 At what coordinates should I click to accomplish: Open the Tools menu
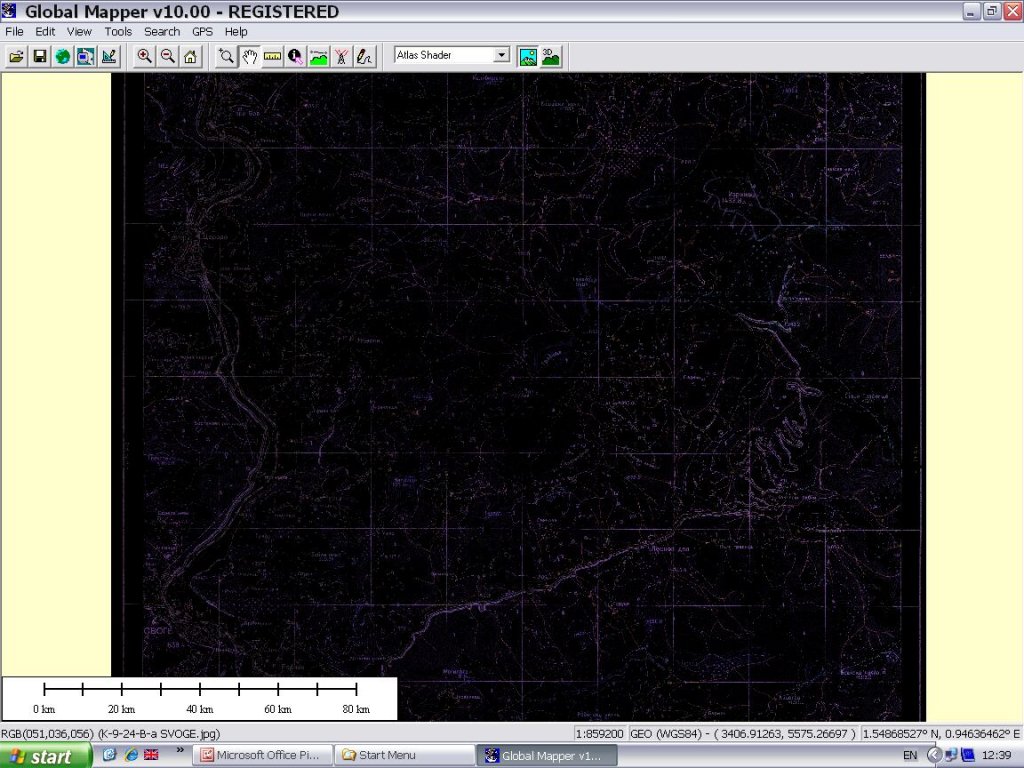pos(118,32)
